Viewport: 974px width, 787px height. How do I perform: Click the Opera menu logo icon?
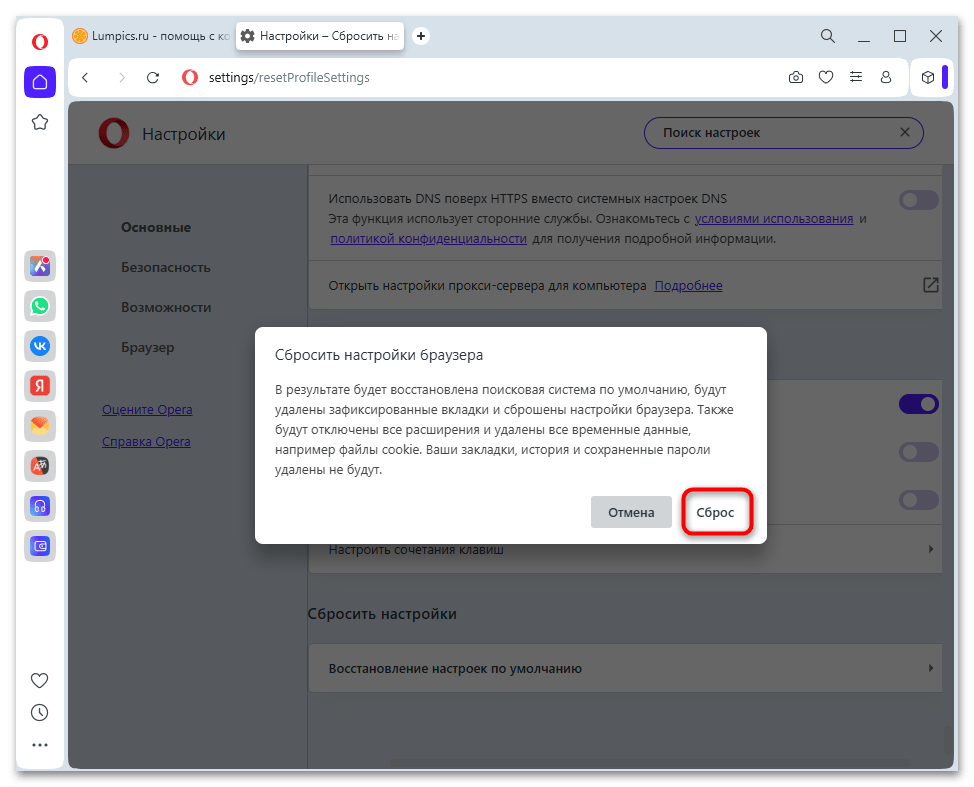pos(40,42)
